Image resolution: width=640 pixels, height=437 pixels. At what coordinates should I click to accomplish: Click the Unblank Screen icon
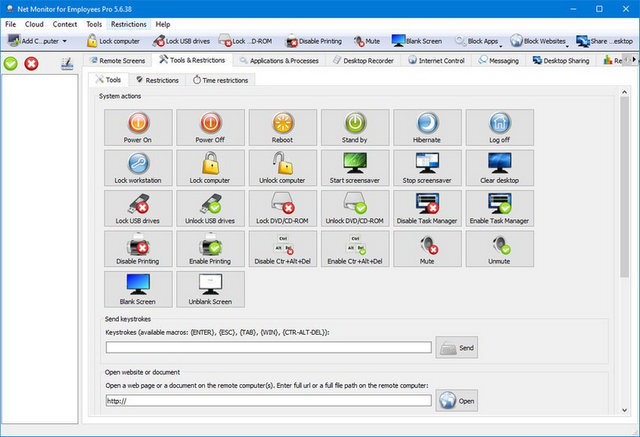coord(210,289)
